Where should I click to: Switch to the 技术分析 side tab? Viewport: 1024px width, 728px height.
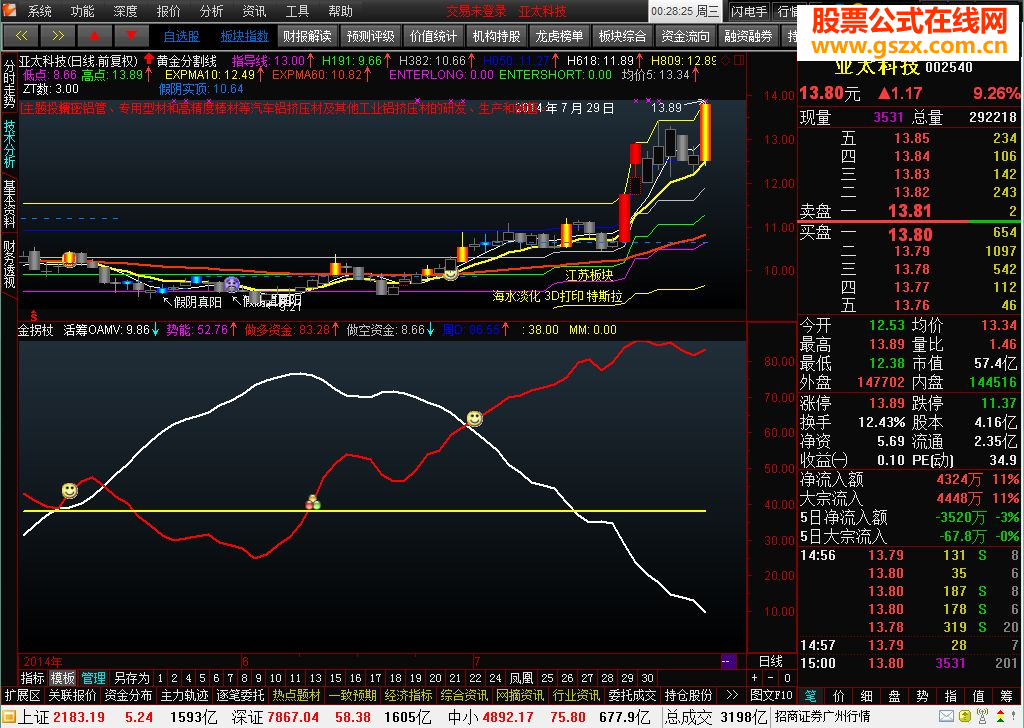click(x=9, y=144)
